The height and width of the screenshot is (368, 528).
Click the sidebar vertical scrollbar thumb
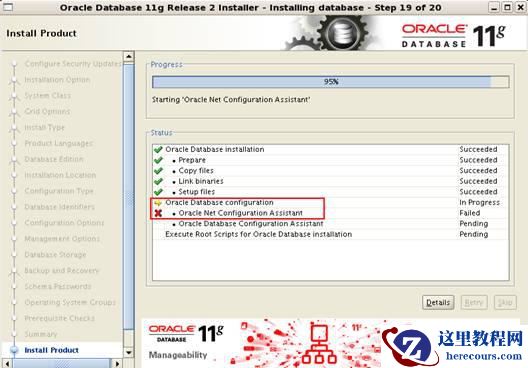tap(129, 197)
